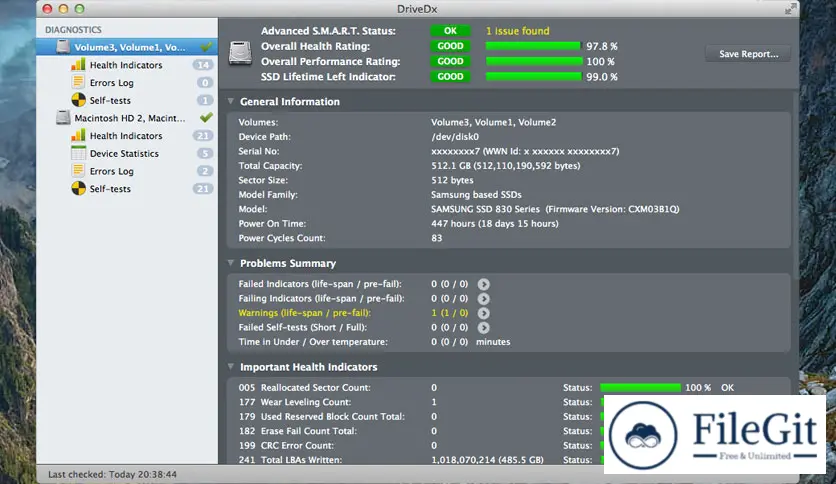The width and height of the screenshot is (836, 484).
Task: Click Reallocated Sector Count status bar
Action: [x=640, y=388]
